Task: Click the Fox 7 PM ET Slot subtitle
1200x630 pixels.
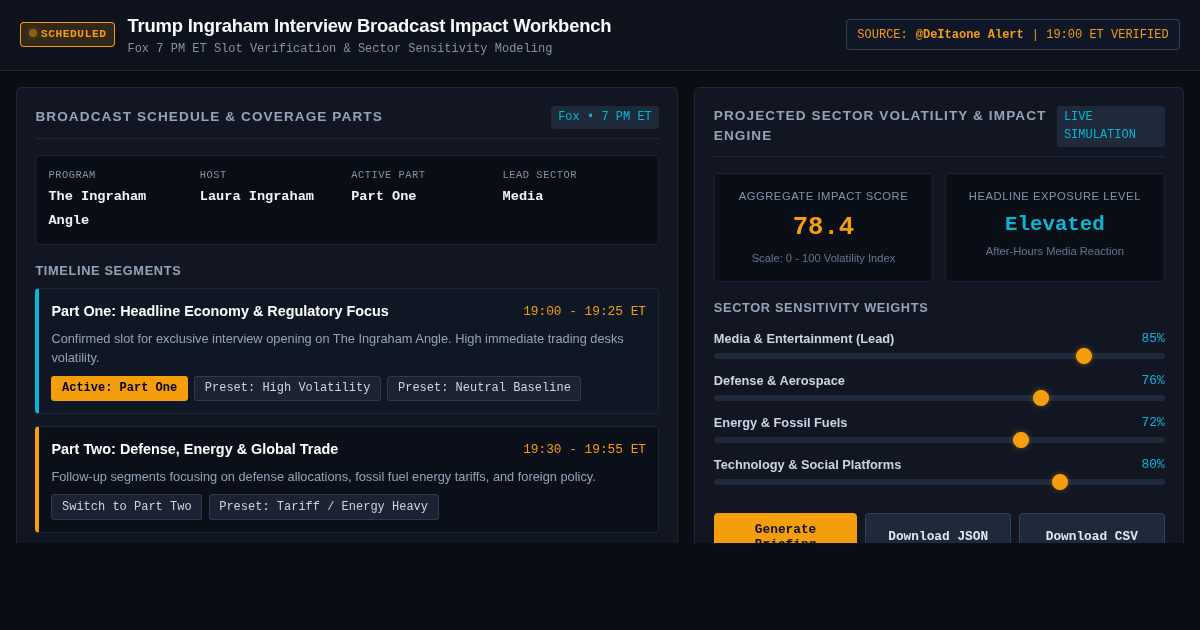Action: pos(340,49)
